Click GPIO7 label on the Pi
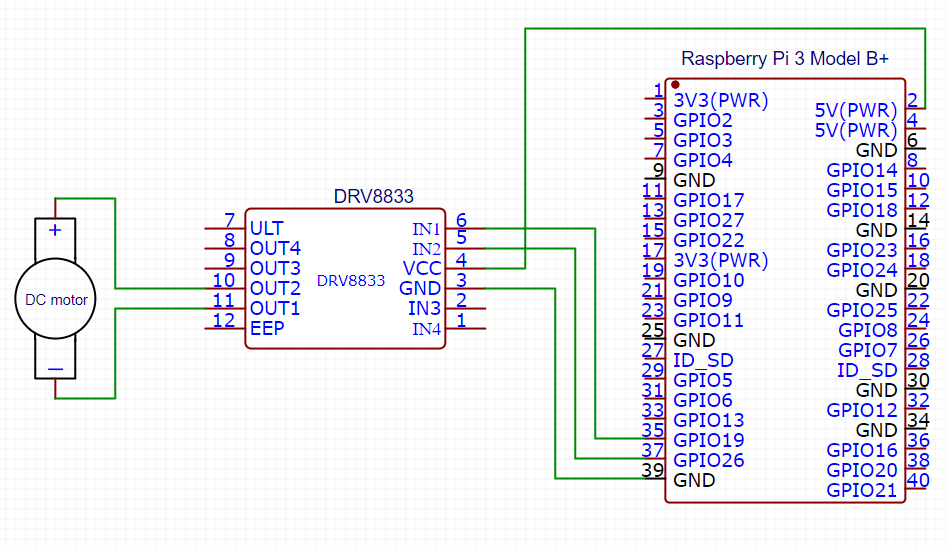The image size is (947, 548). click(868, 350)
